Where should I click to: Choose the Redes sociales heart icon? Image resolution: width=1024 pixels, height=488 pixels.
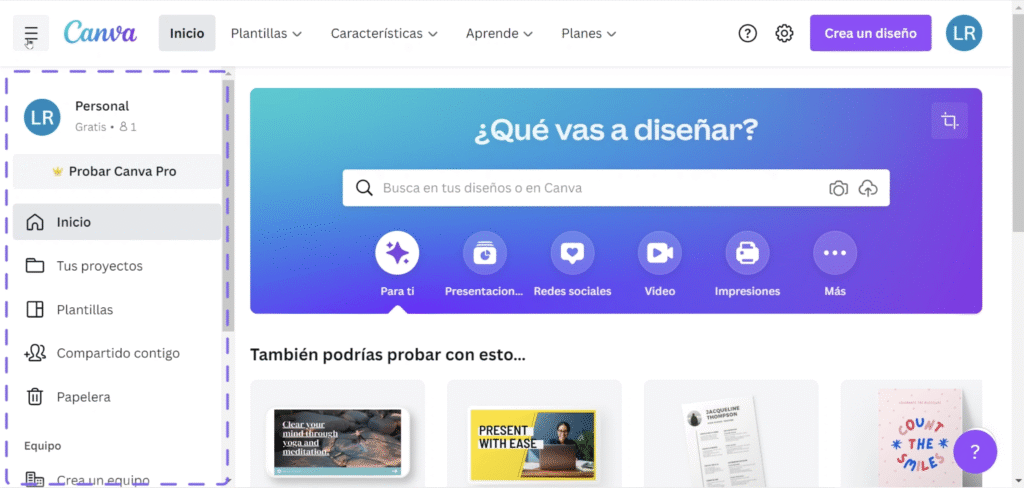572,253
